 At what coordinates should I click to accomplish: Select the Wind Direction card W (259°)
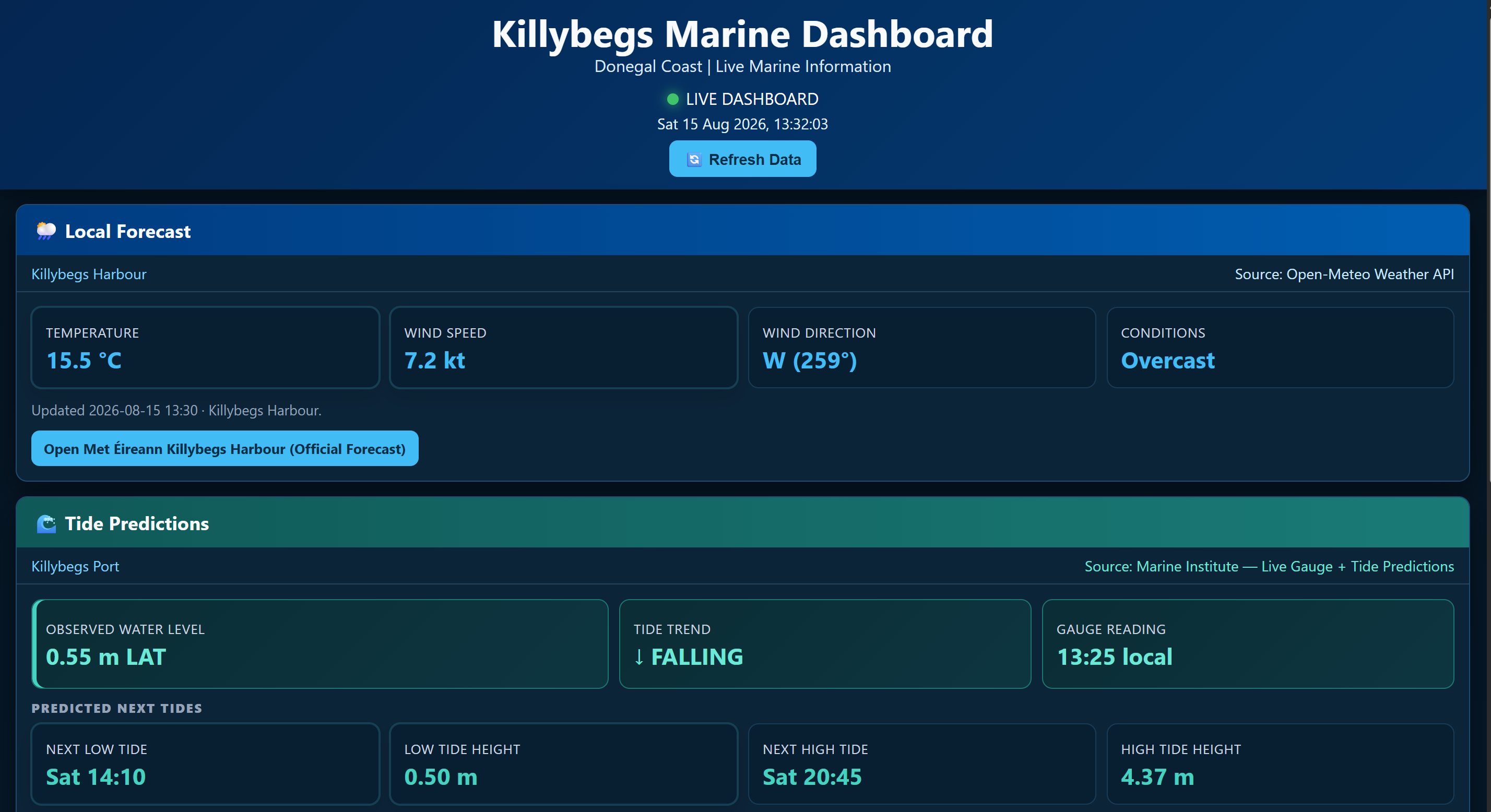922,347
